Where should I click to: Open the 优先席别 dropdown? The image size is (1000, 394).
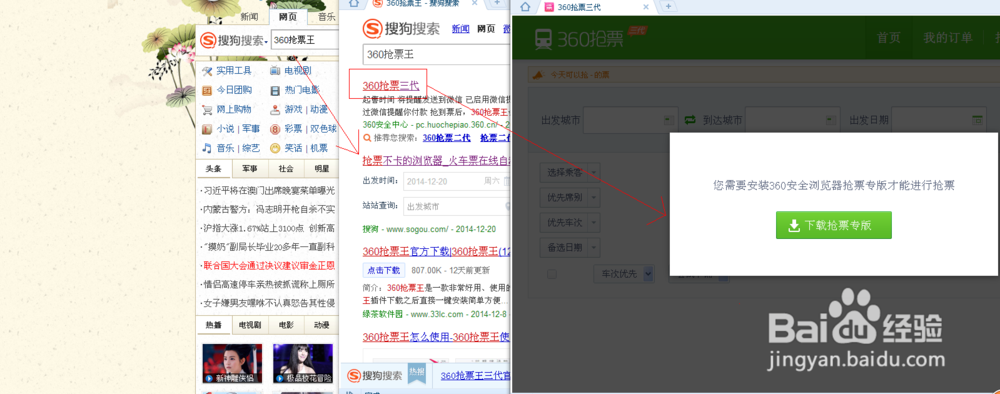click(570, 198)
